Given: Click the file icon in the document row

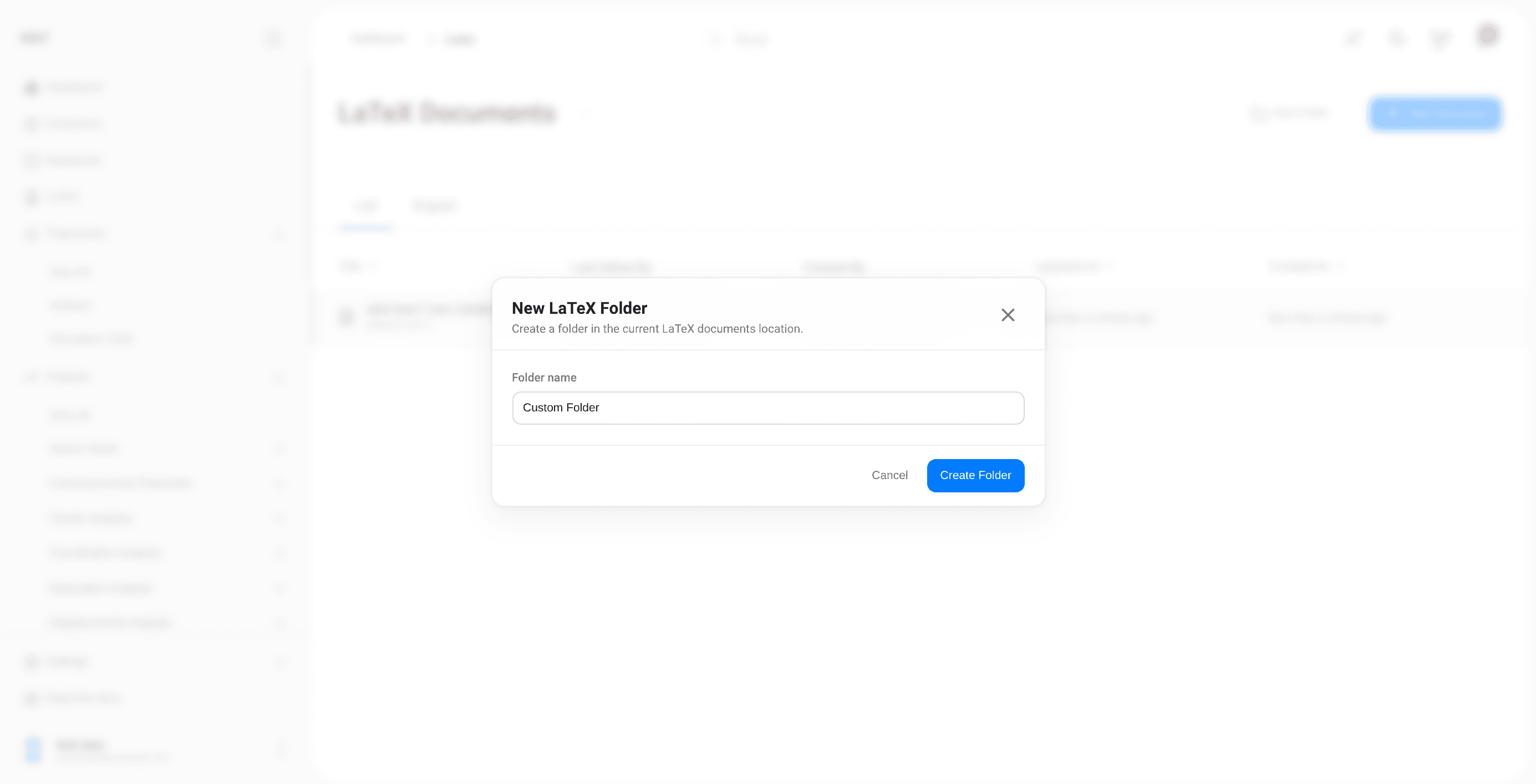Looking at the screenshot, I should click(x=347, y=317).
